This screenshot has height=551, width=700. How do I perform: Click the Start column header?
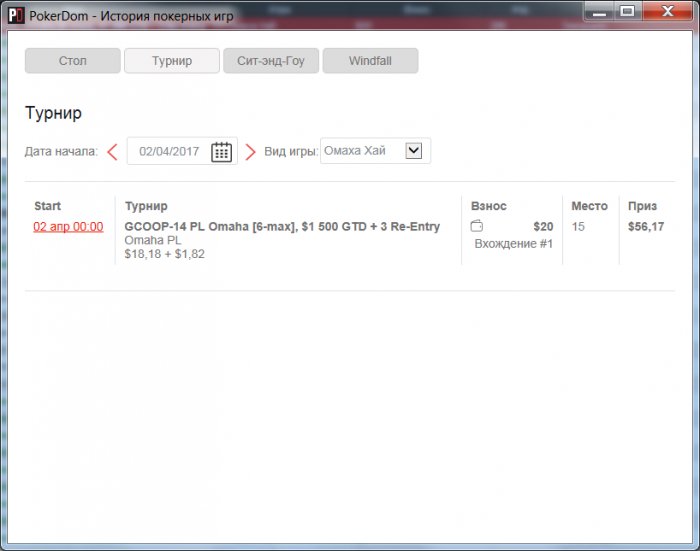(x=47, y=206)
